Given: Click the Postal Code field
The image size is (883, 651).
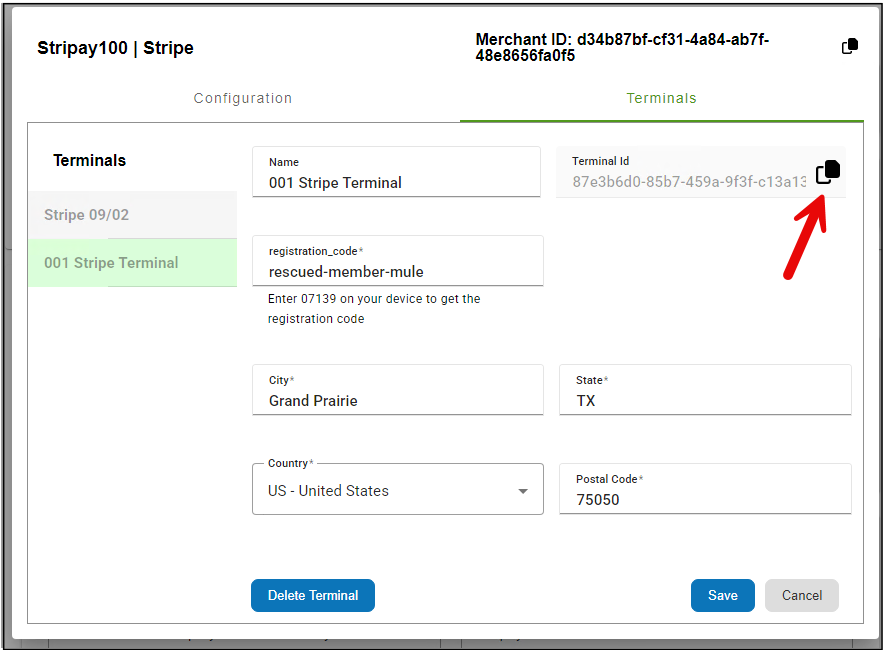Looking at the screenshot, I should (x=704, y=499).
